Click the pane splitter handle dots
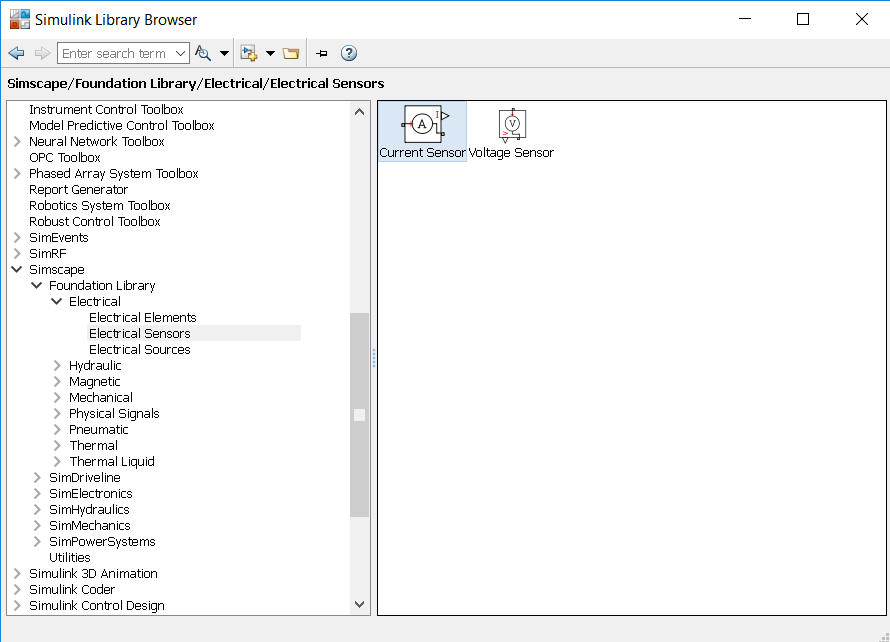This screenshot has width=890, height=642. (x=373, y=358)
